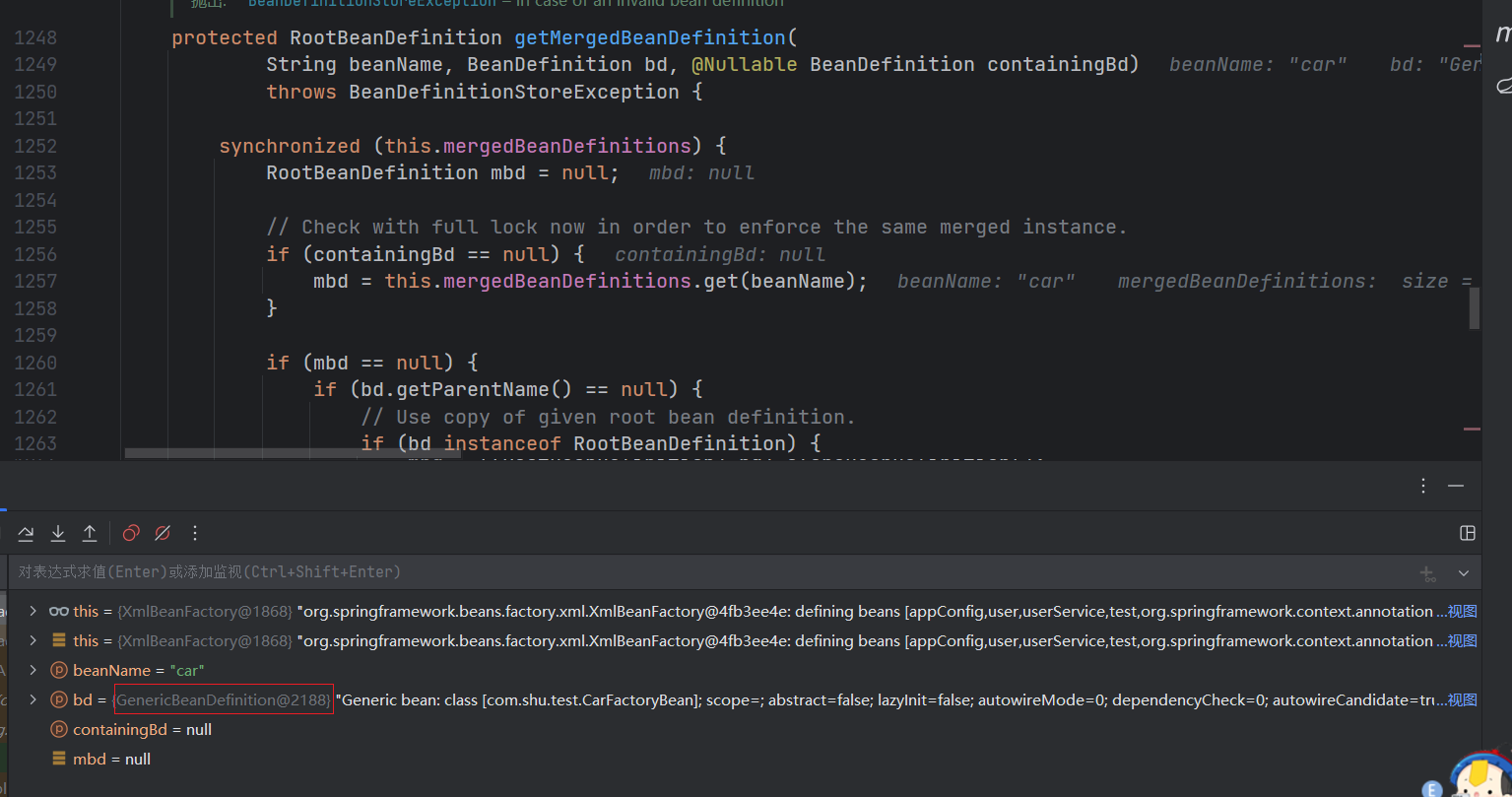The height and width of the screenshot is (797, 1512).
Task: Click the @Nullable annotation on line 1249
Action: 744,64
